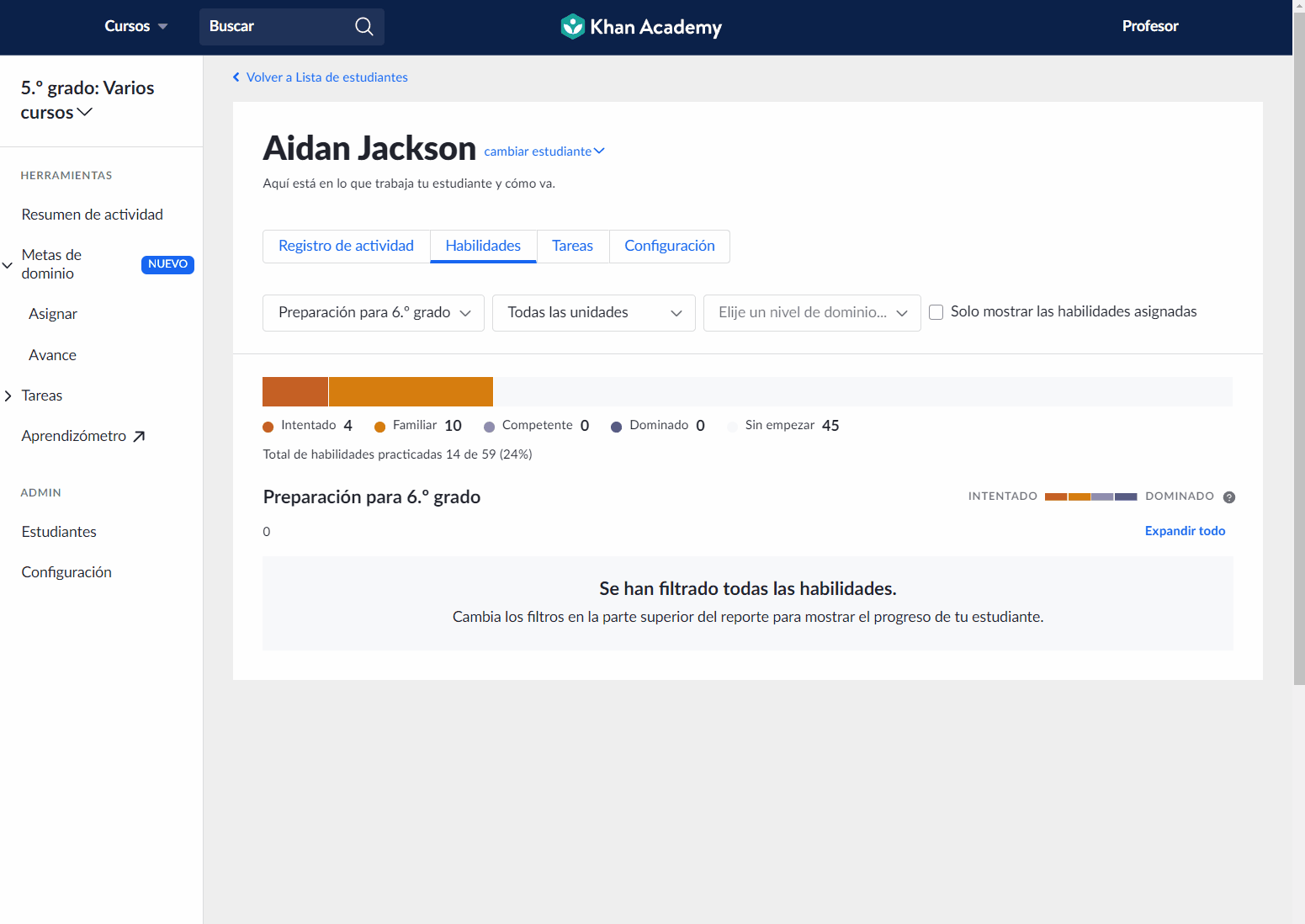Toggle Solo mostrar las habilidades asignadas checkbox
1305x924 pixels.
[936, 312]
